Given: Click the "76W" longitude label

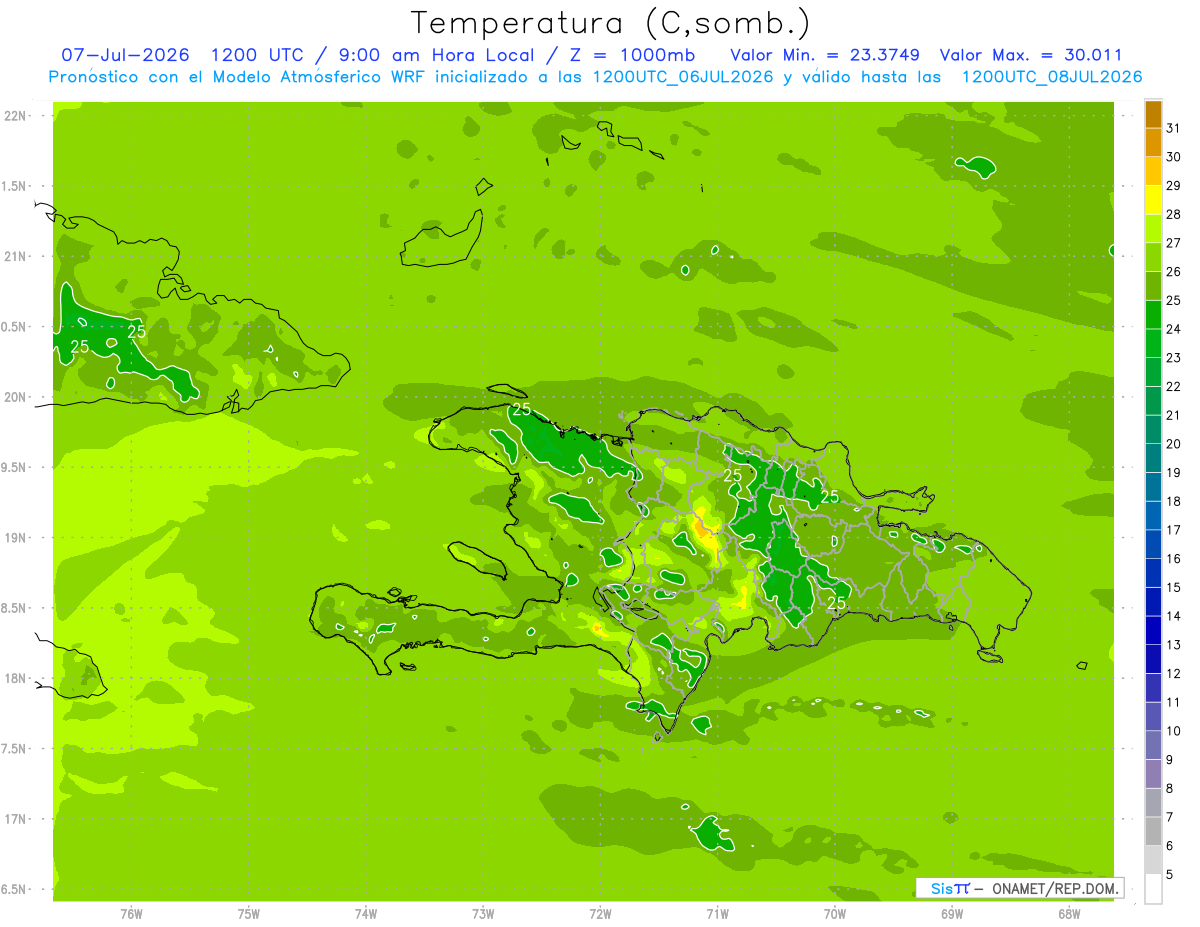Looking at the screenshot, I should pyautogui.click(x=131, y=913).
